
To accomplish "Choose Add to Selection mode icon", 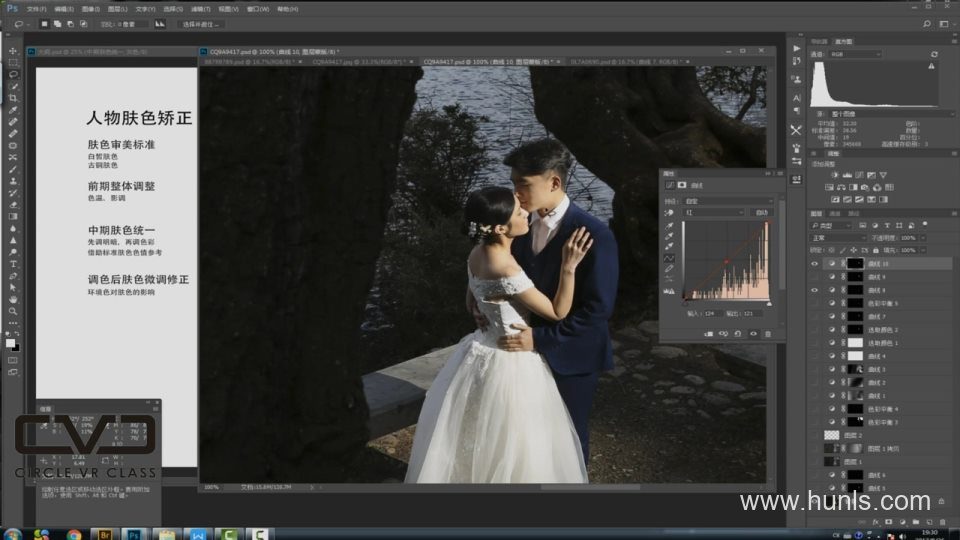I will (x=58, y=24).
